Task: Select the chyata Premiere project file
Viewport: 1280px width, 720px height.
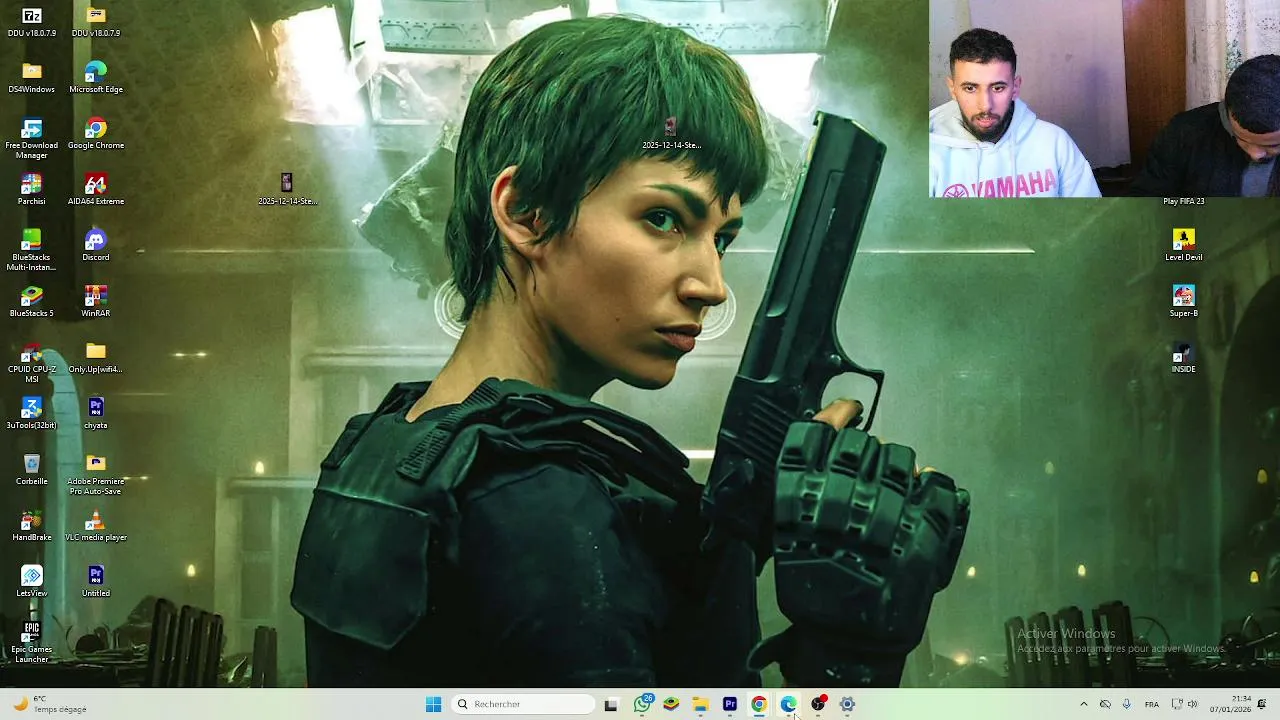Action: pos(96,414)
